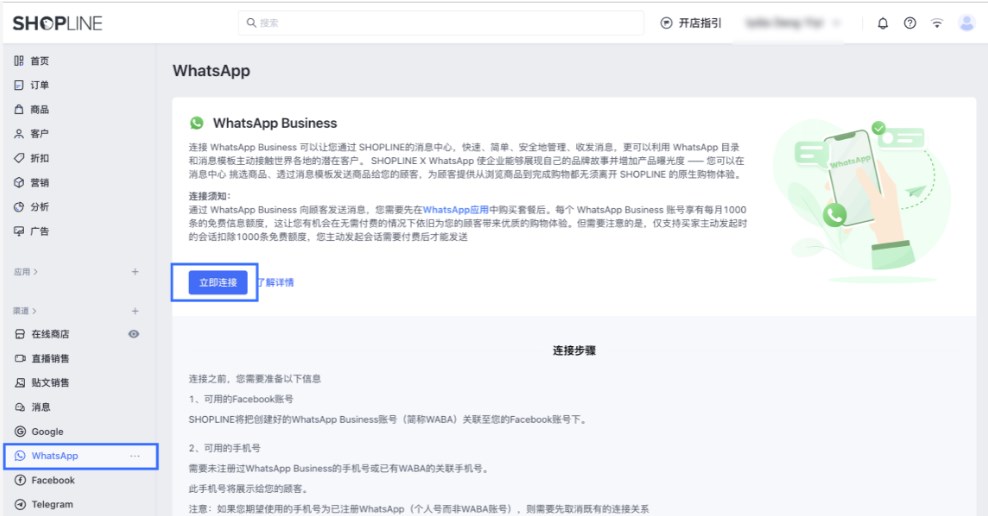988x516 pixels.
Task: Click 立即连接 connect now button
Action: pos(218,282)
